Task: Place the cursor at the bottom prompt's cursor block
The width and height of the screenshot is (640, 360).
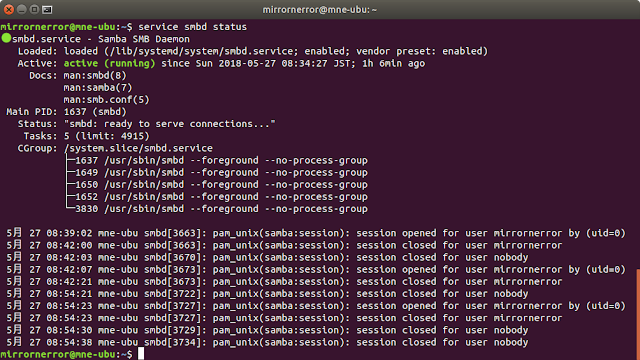Action: 141,353
